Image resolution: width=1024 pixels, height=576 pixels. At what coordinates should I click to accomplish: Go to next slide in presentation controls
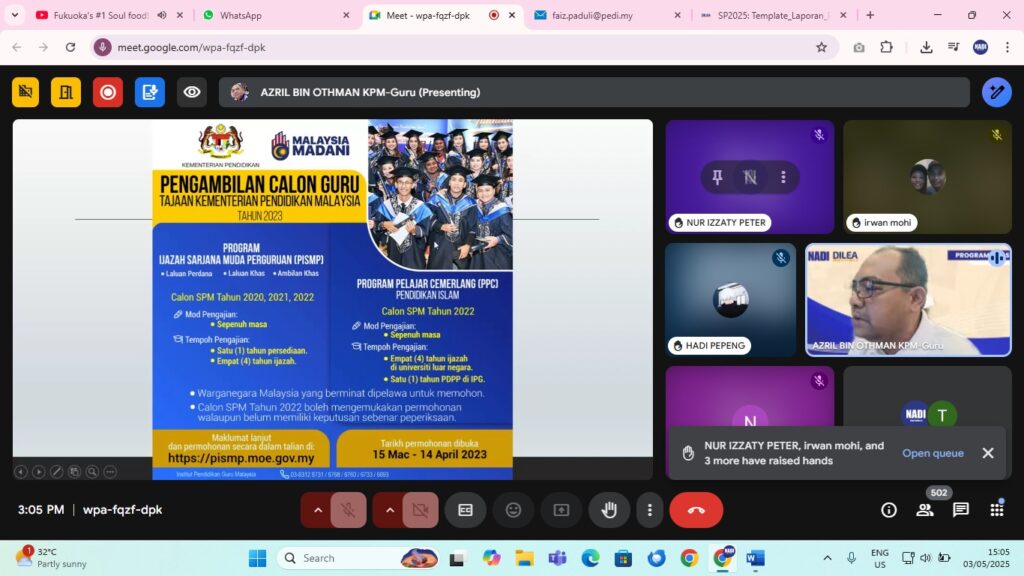coord(39,472)
